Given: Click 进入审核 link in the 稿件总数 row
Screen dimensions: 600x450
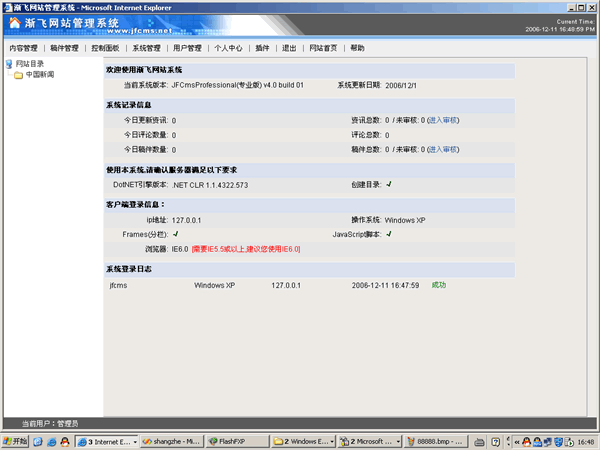Looking at the screenshot, I should pos(443,149).
